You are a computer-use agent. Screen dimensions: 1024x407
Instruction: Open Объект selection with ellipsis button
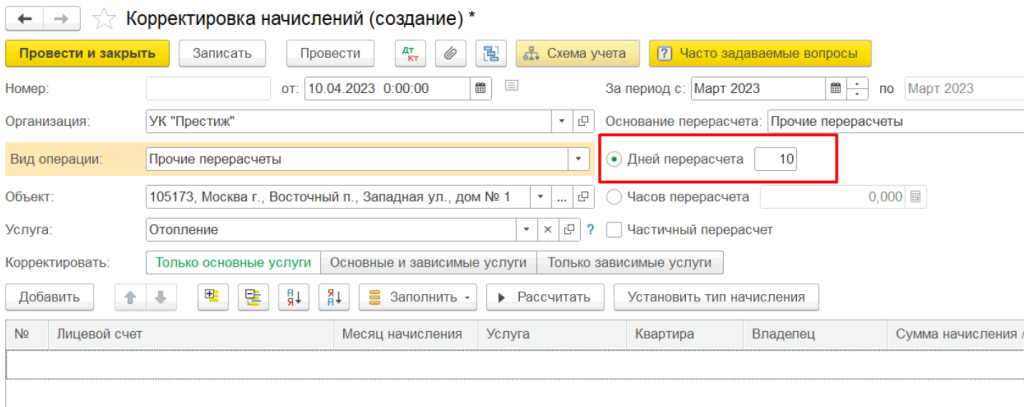click(x=563, y=197)
